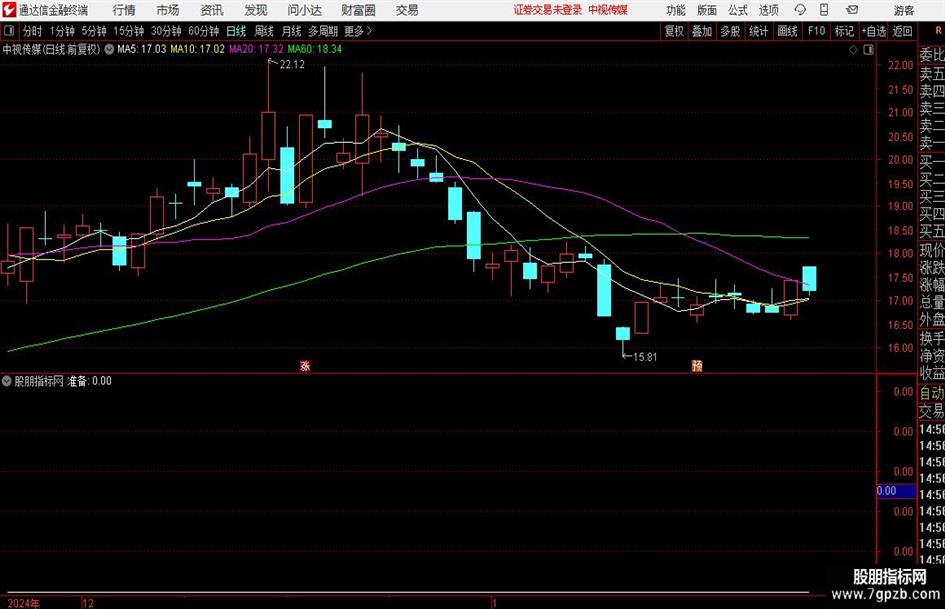
Task: Open the 问小达 menu
Action: 304,10
